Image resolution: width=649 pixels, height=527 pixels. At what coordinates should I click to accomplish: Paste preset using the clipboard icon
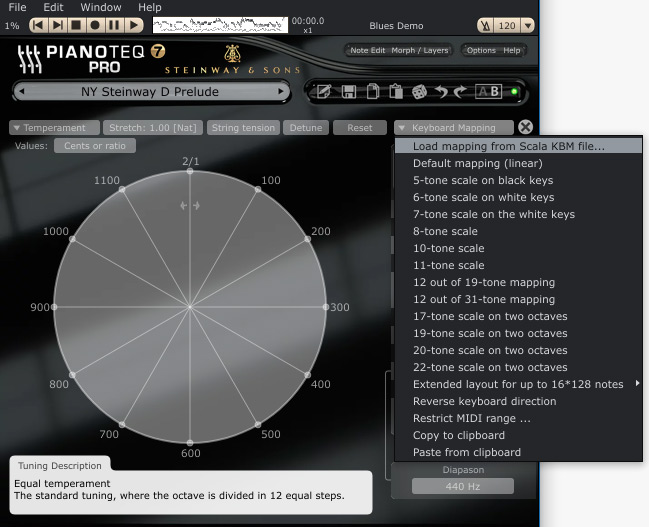point(396,91)
